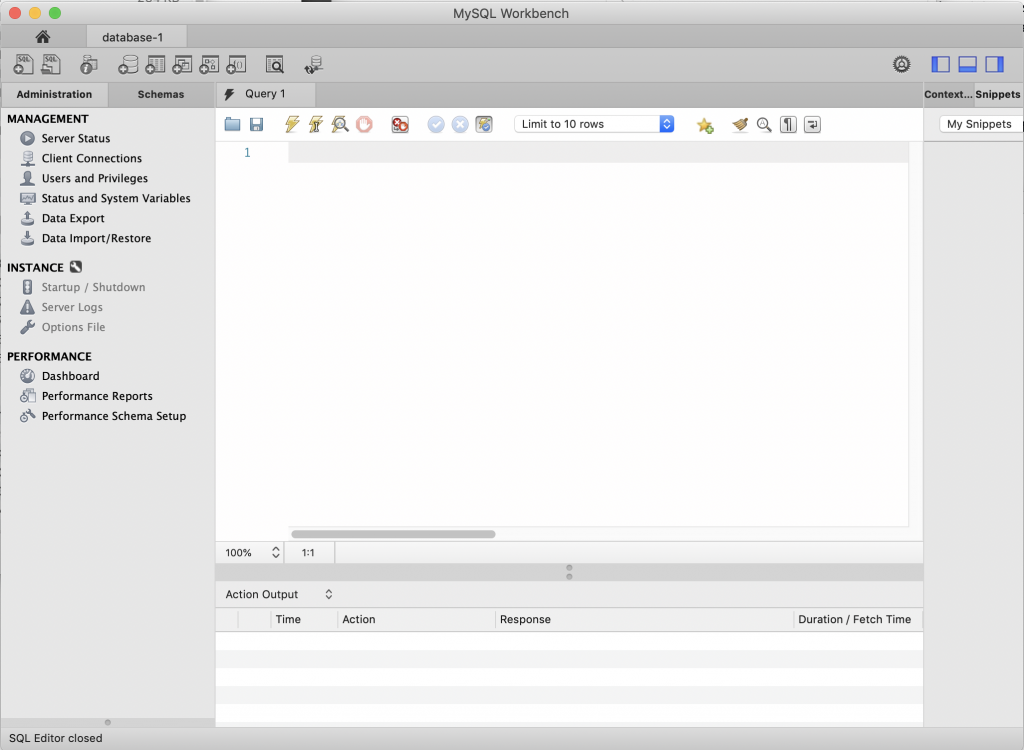Commit transaction checkmark icon
The width and height of the screenshot is (1024, 750).
[x=436, y=124]
